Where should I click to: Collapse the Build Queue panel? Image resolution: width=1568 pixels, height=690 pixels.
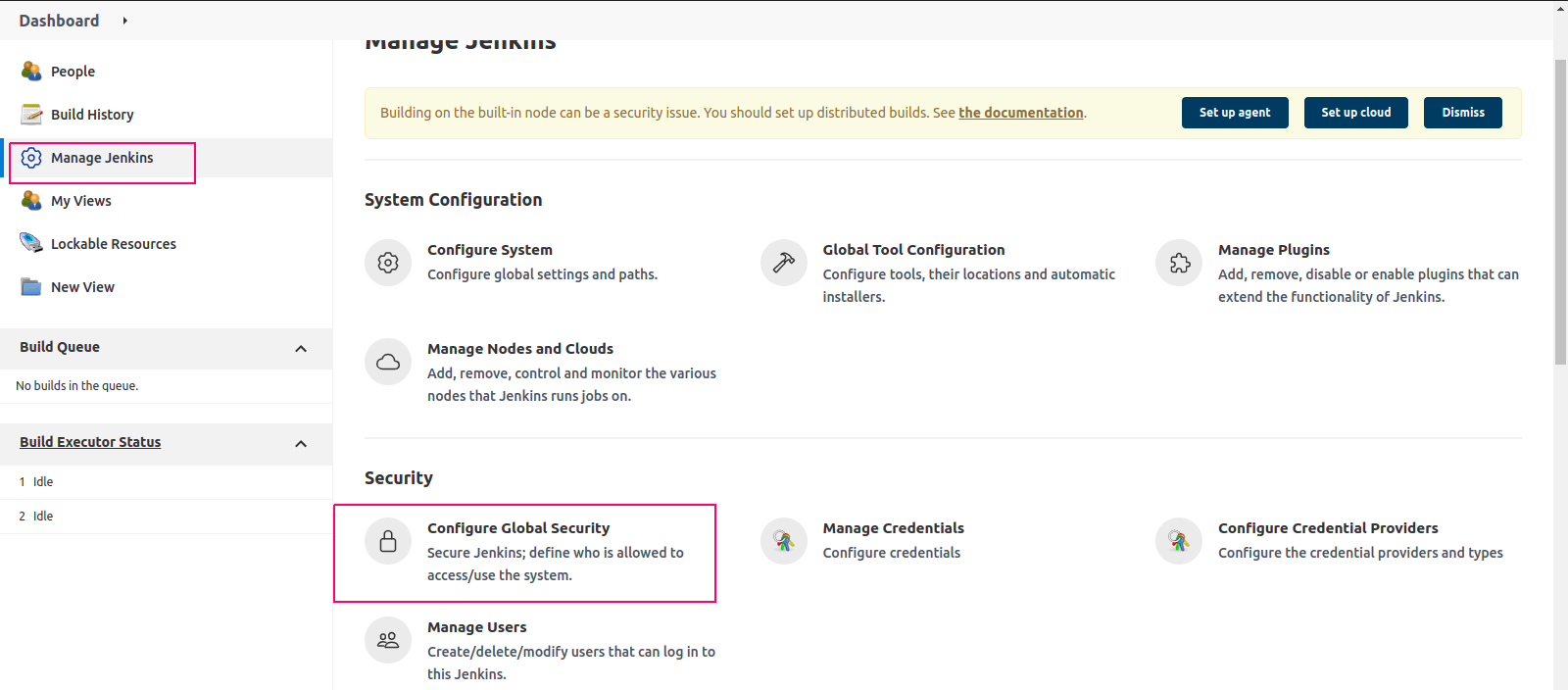click(301, 349)
